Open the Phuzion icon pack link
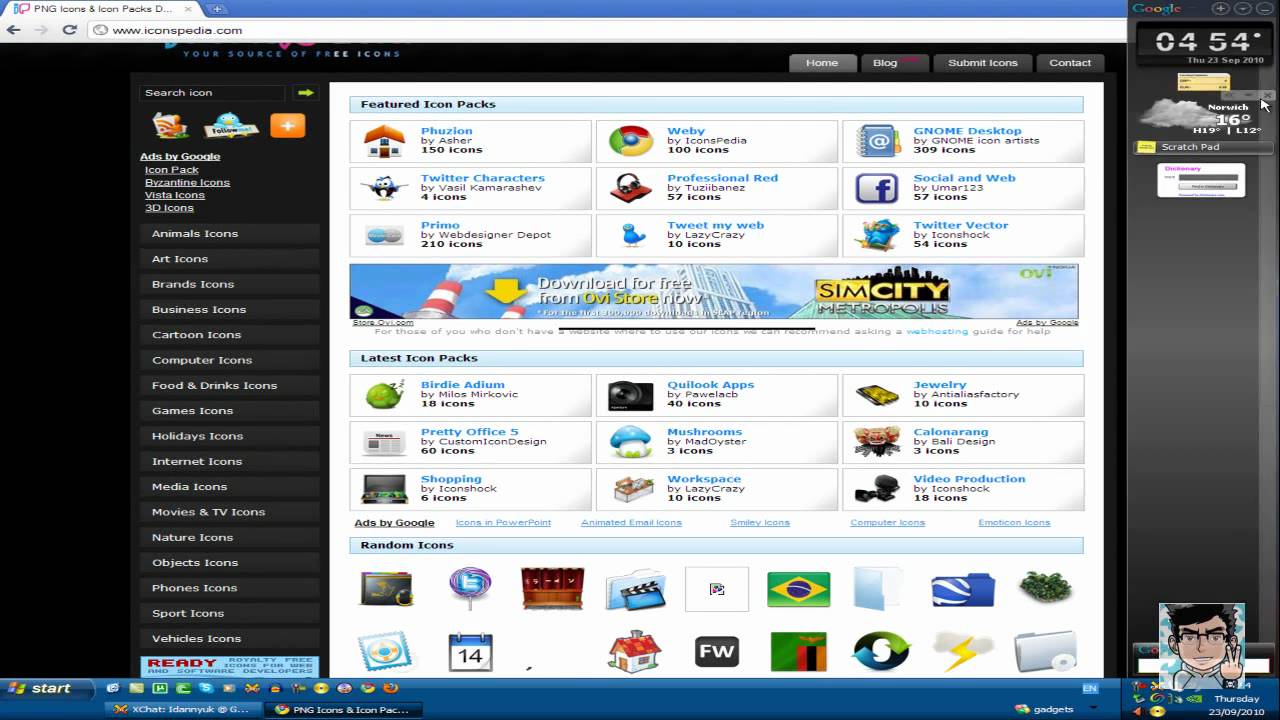 pos(446,131)
